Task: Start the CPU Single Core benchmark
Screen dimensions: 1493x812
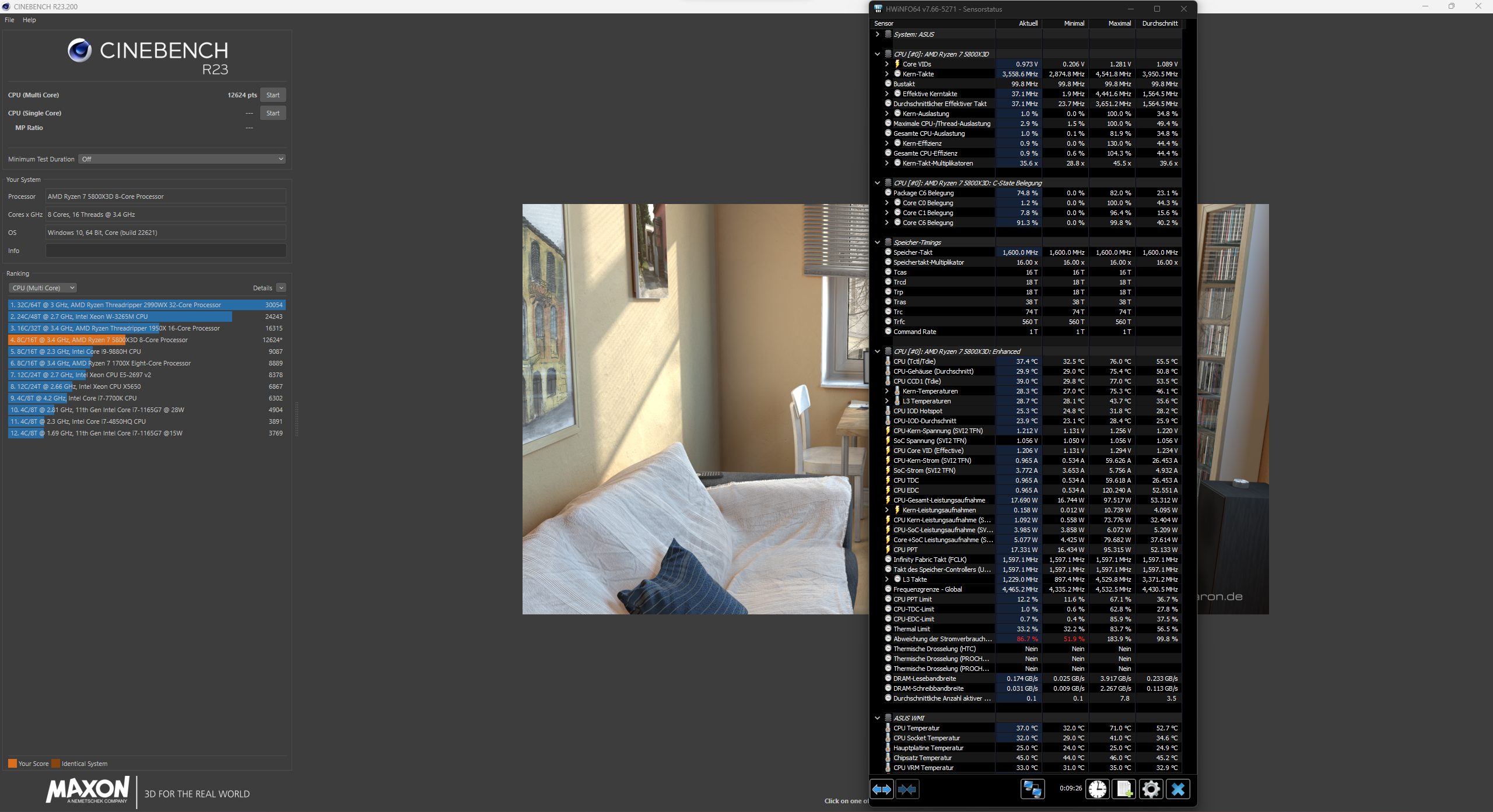Action: pyautogui.click(x=272, y=113)
